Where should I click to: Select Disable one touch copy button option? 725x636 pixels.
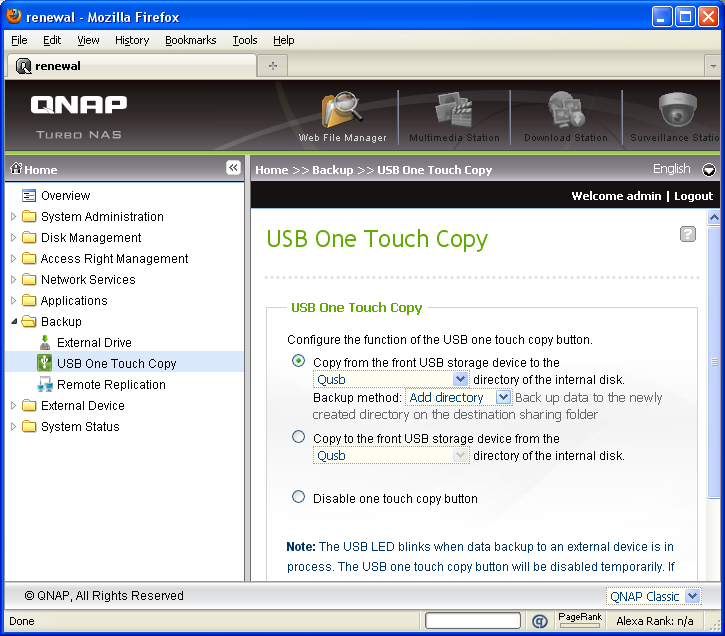(x=298, y=497)
